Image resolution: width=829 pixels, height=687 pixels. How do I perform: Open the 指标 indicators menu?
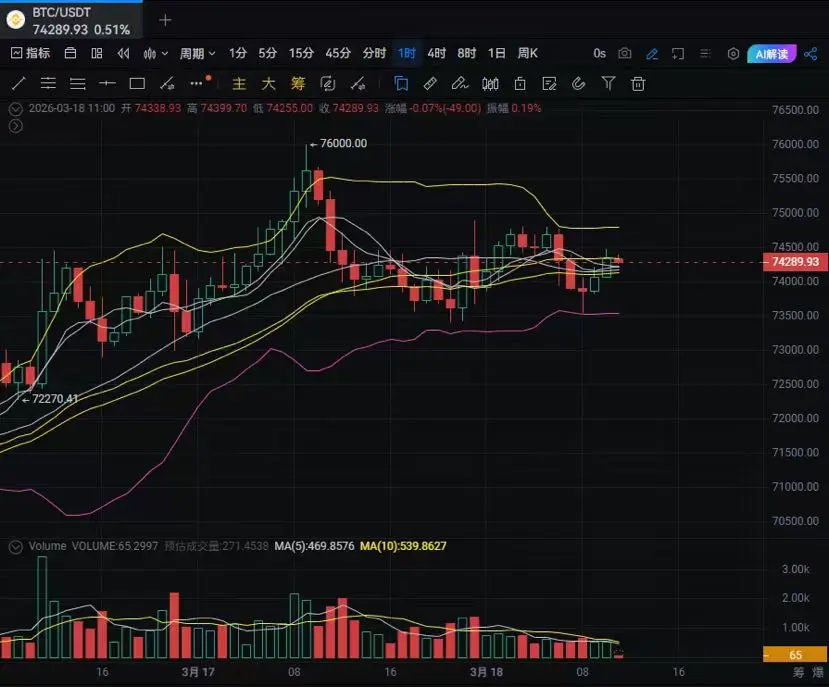31,53
